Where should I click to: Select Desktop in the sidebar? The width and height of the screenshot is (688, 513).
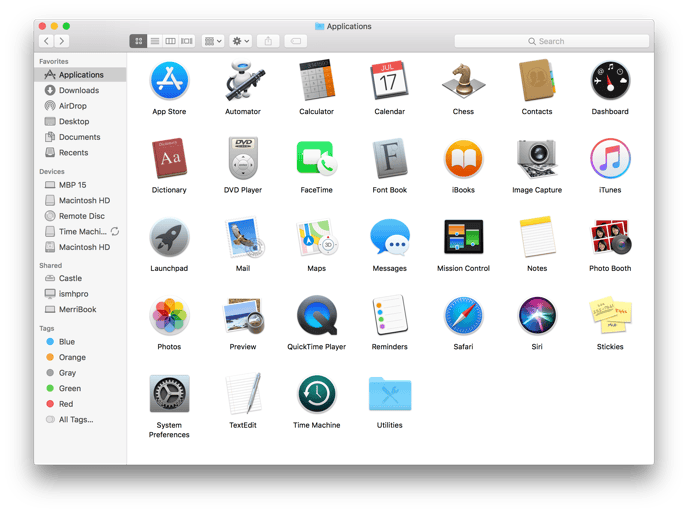click(80, 122)
